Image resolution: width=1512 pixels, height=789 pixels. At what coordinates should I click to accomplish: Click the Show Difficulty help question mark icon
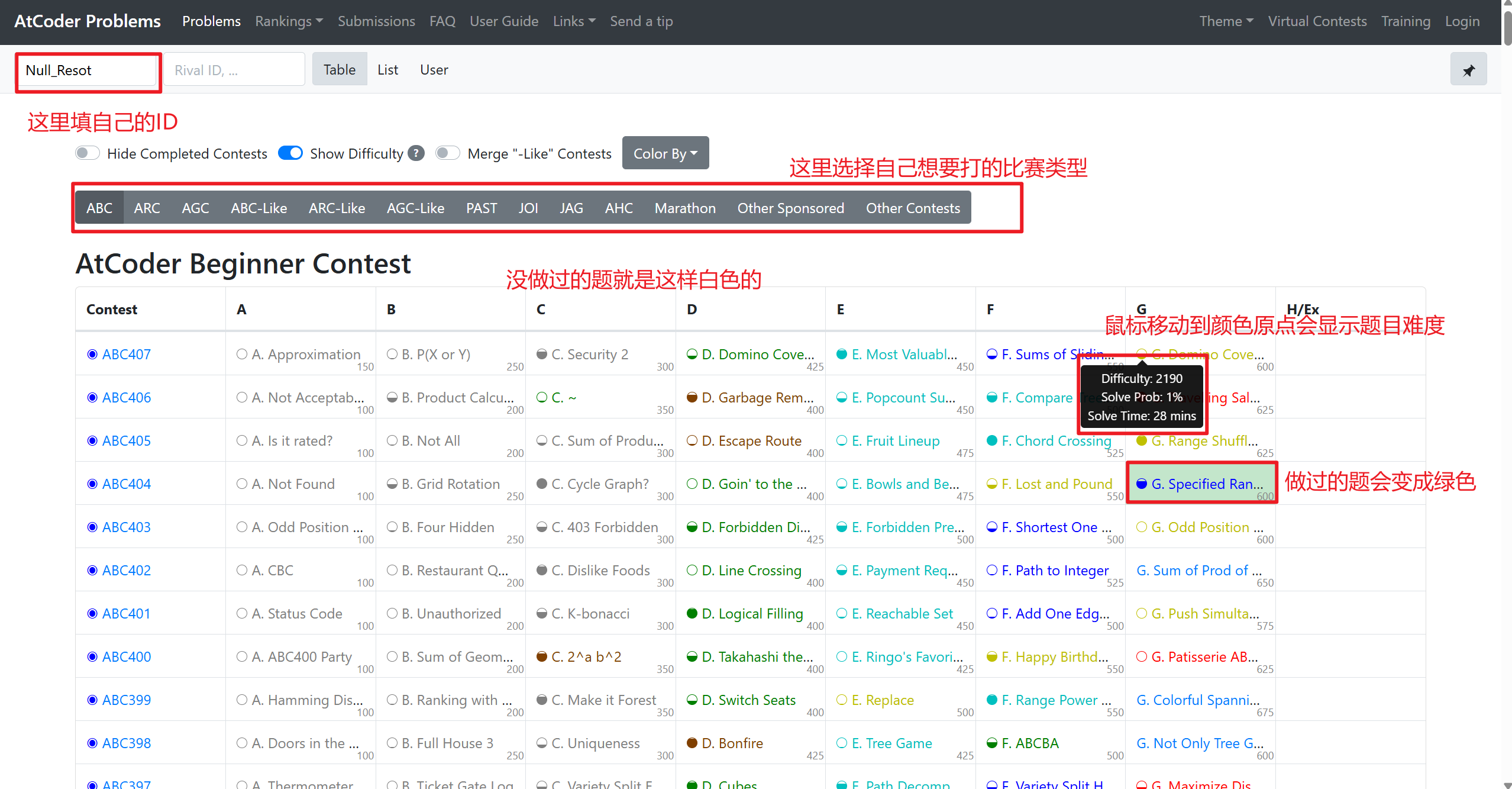416,153
